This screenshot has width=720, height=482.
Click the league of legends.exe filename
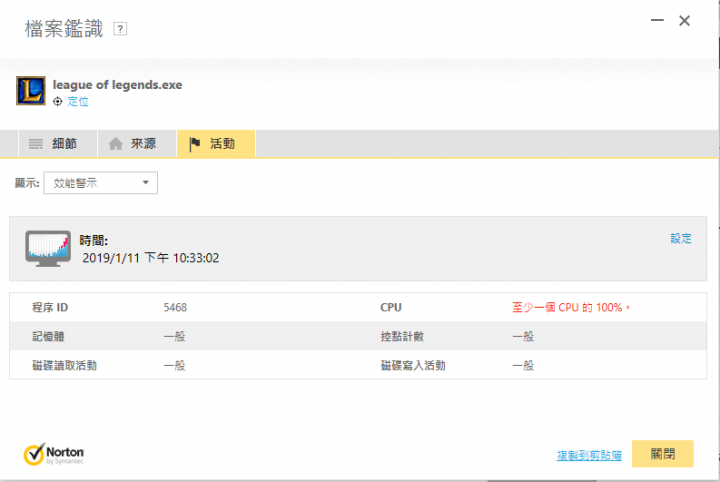[117, 85]
